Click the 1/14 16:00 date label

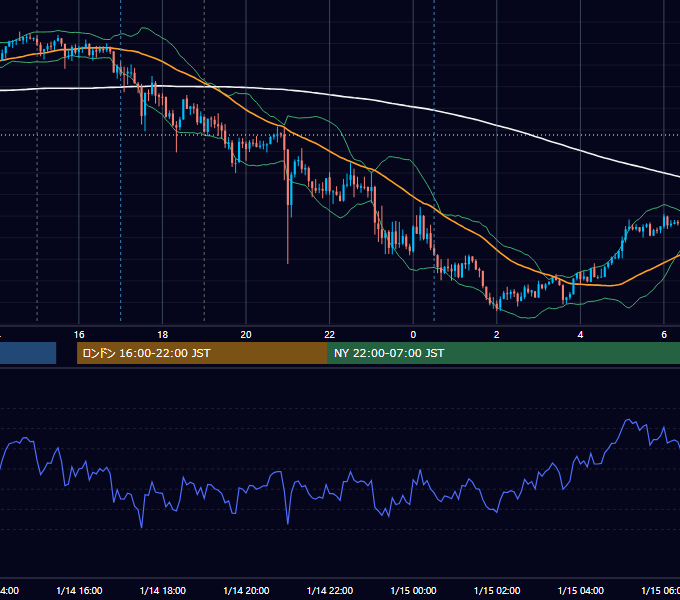click(x=79, y=590)
